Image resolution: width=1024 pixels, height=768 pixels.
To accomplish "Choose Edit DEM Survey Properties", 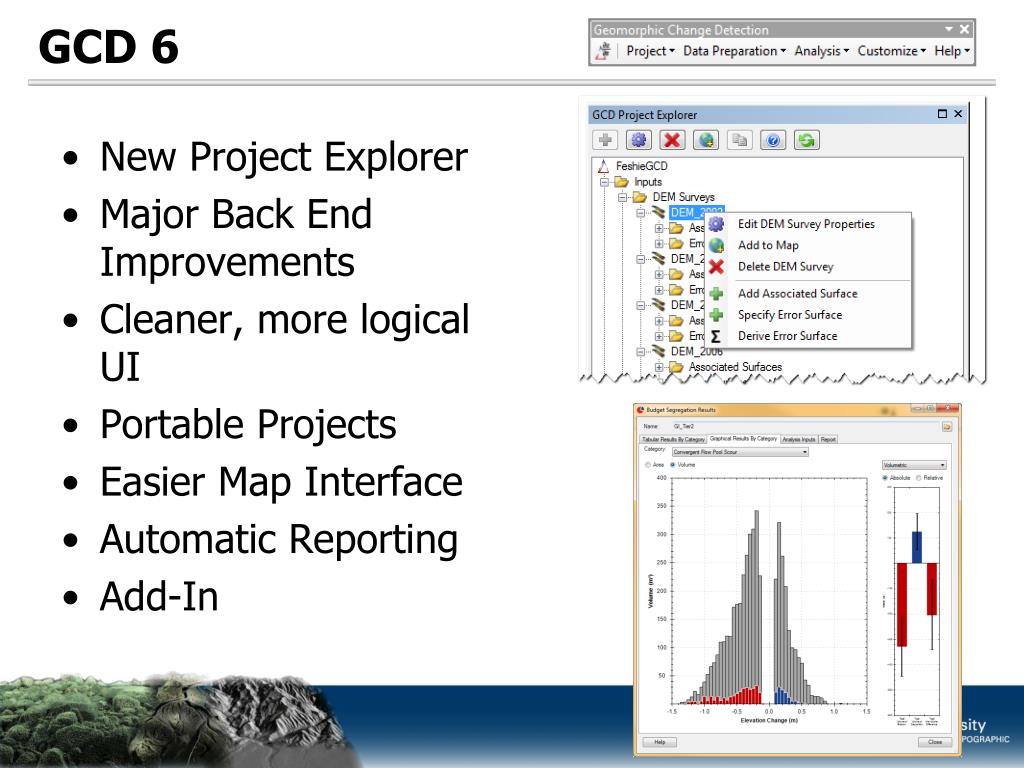I will pos(808,224).
